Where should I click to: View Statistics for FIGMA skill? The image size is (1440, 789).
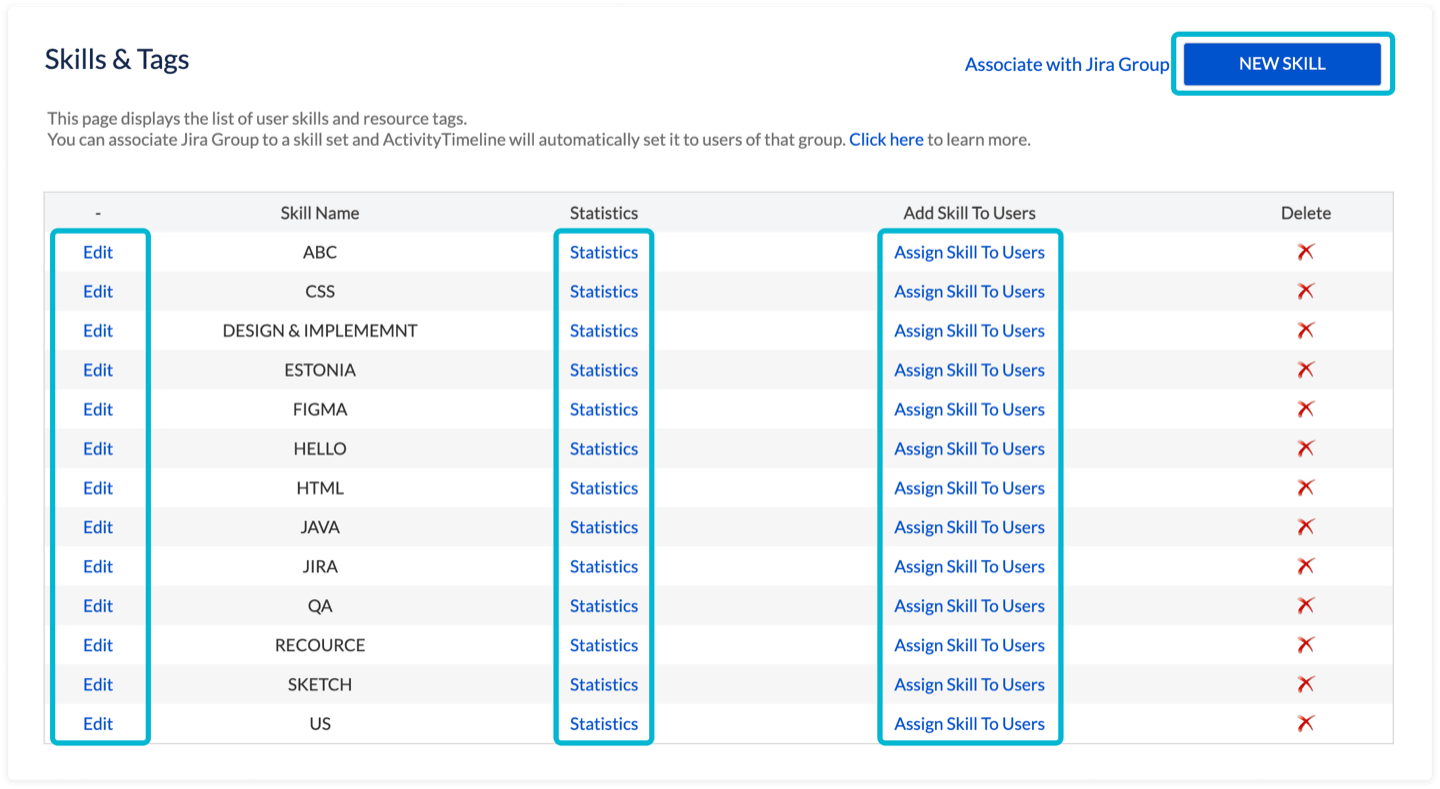pyautogui.click(x=604, y=409)
